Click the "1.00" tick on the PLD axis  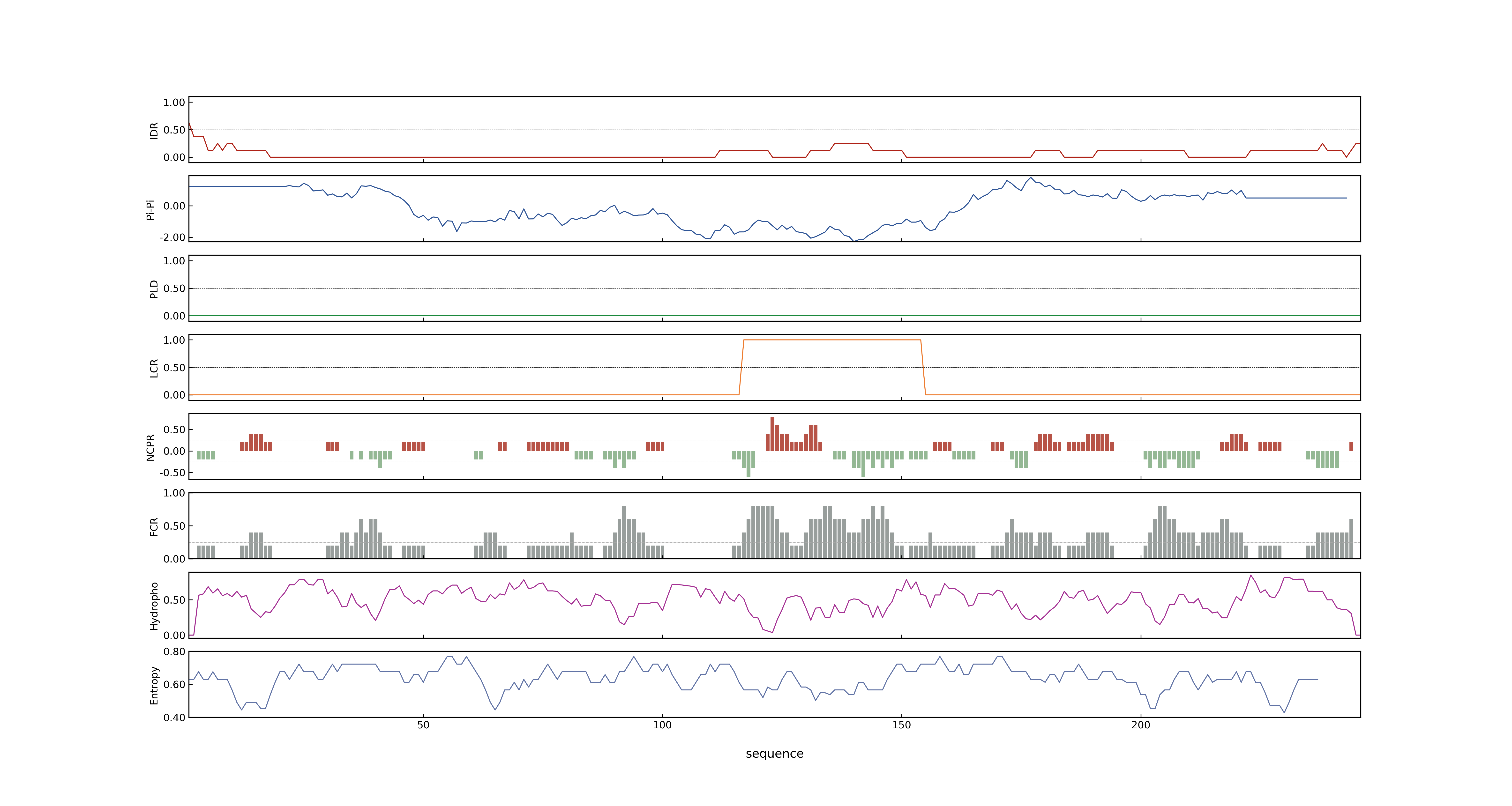pyautogui.click(x=174, y=260)
